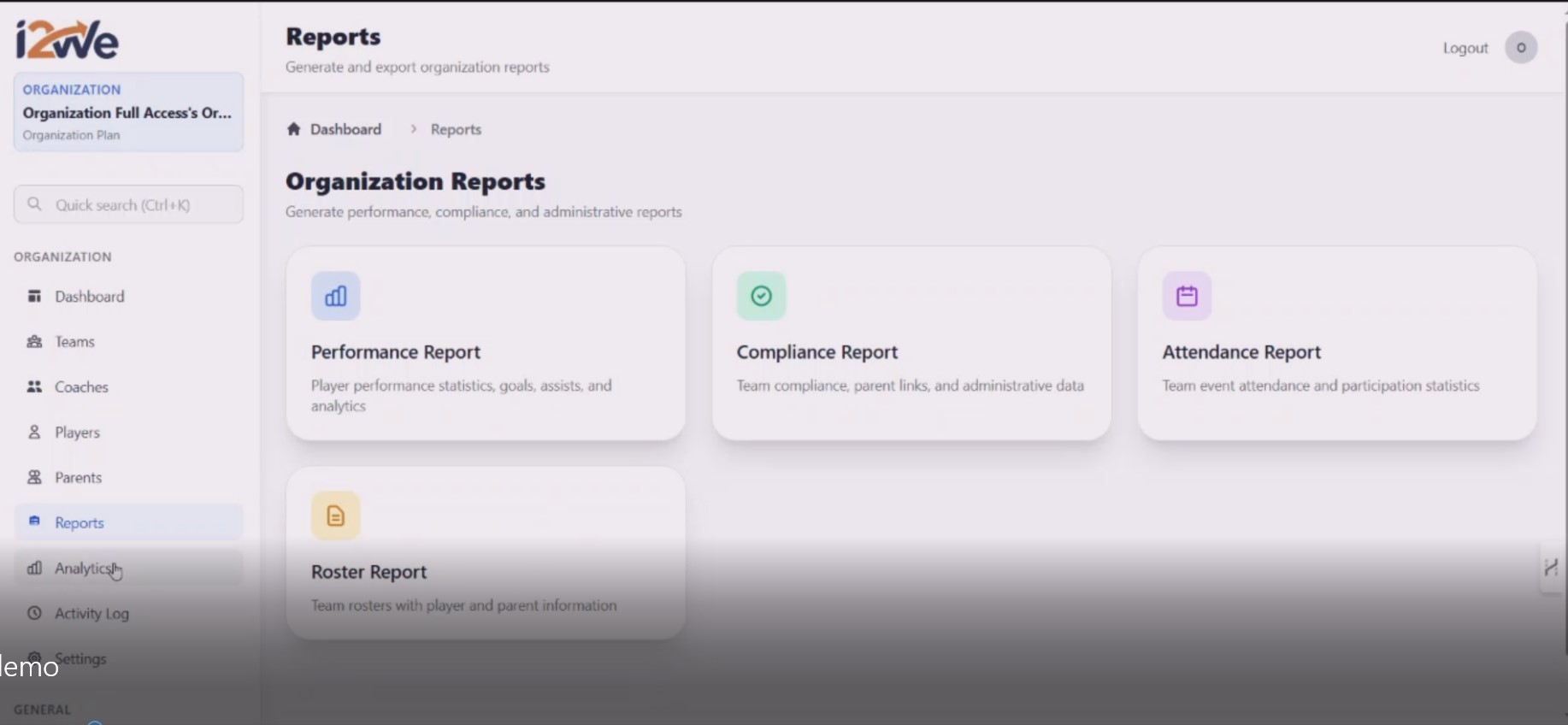Click the 'Organization Reports' heading
1568x725 pixels.
(416, 181)
